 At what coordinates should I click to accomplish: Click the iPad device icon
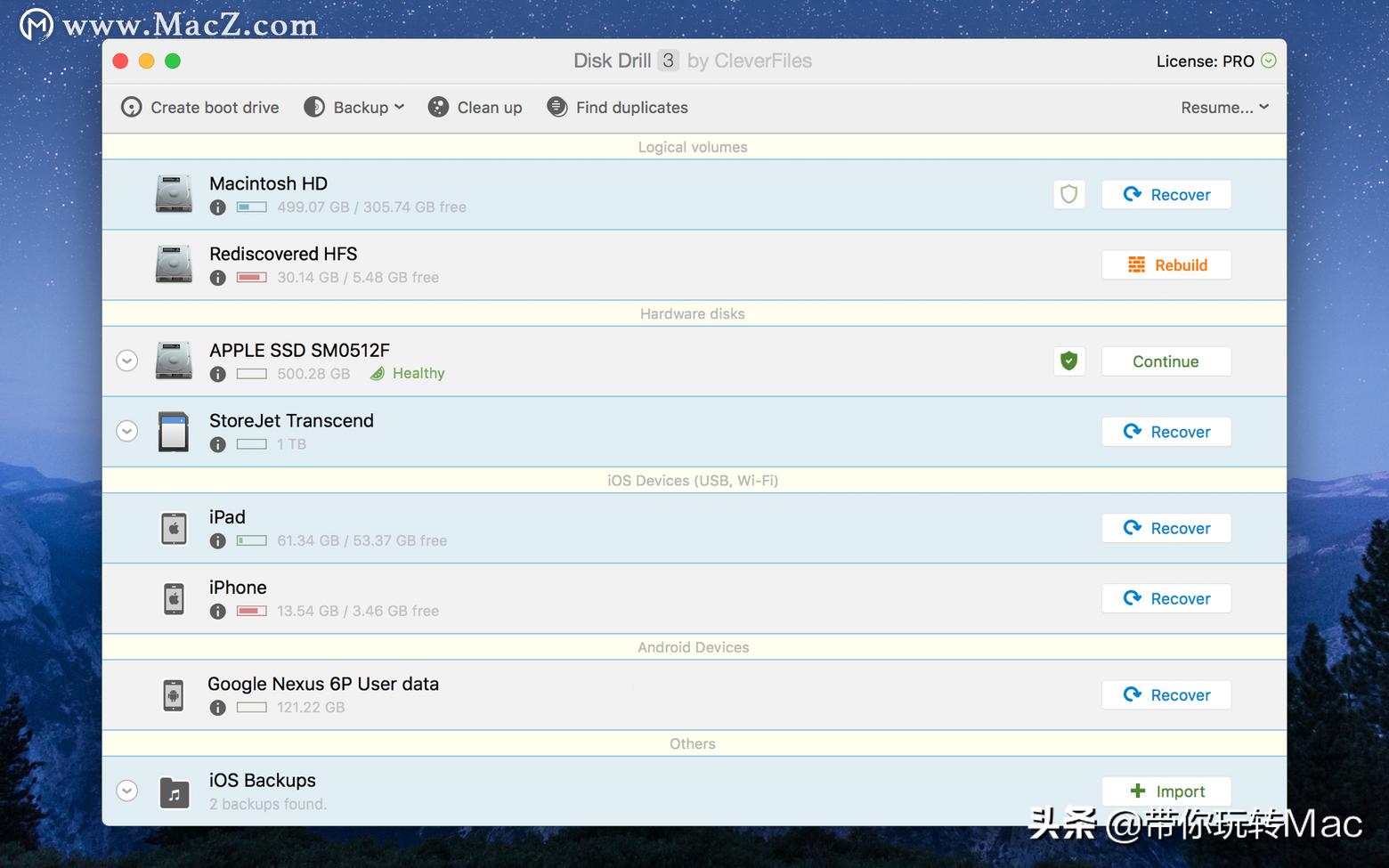point(174,528)
